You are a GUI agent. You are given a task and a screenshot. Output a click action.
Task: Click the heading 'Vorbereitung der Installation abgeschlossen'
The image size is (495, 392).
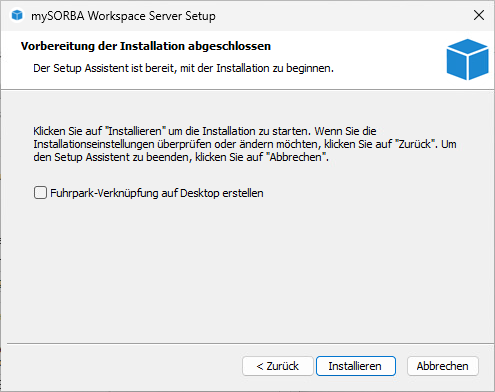[146, 46]
